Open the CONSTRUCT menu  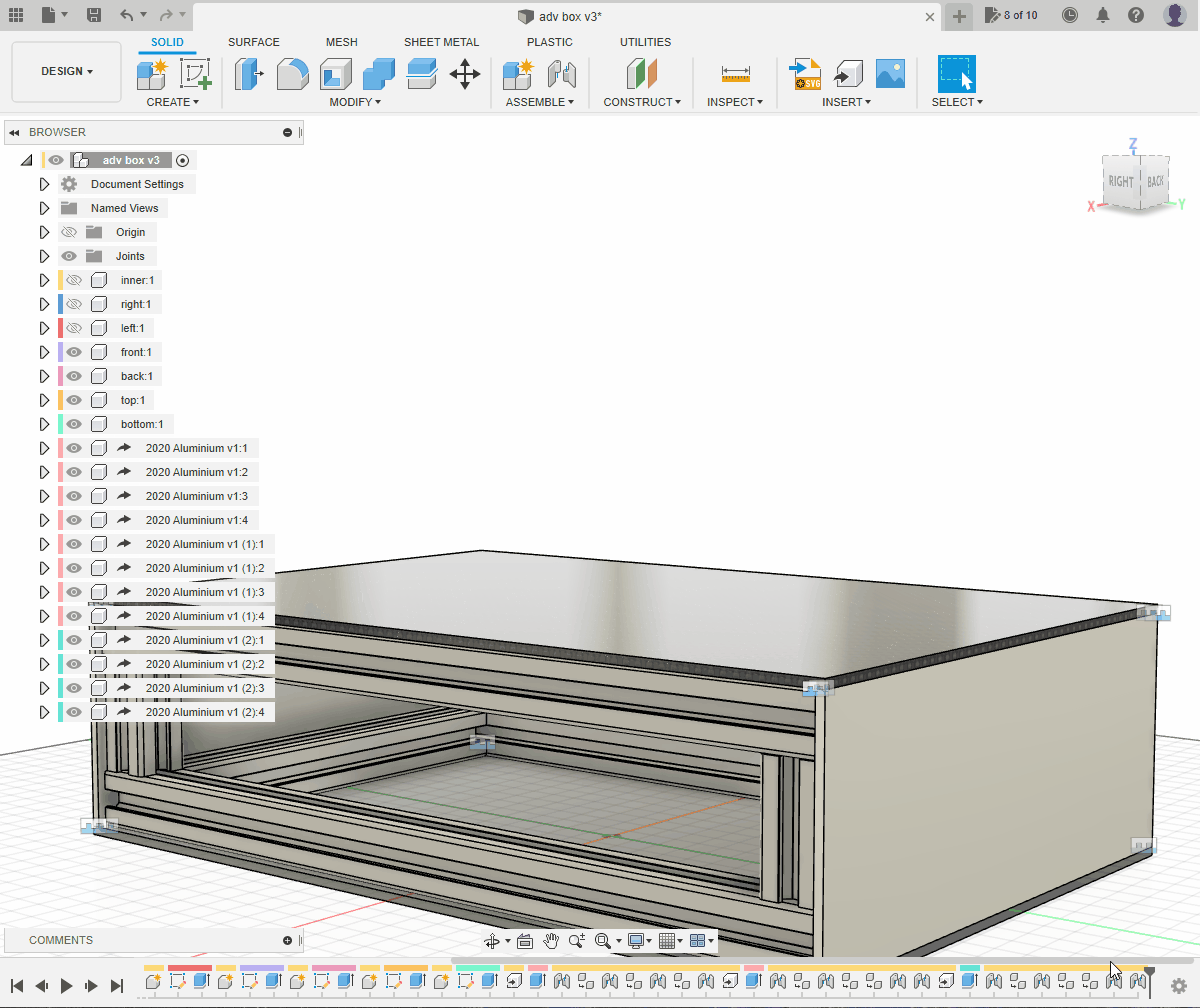point(641,102)
